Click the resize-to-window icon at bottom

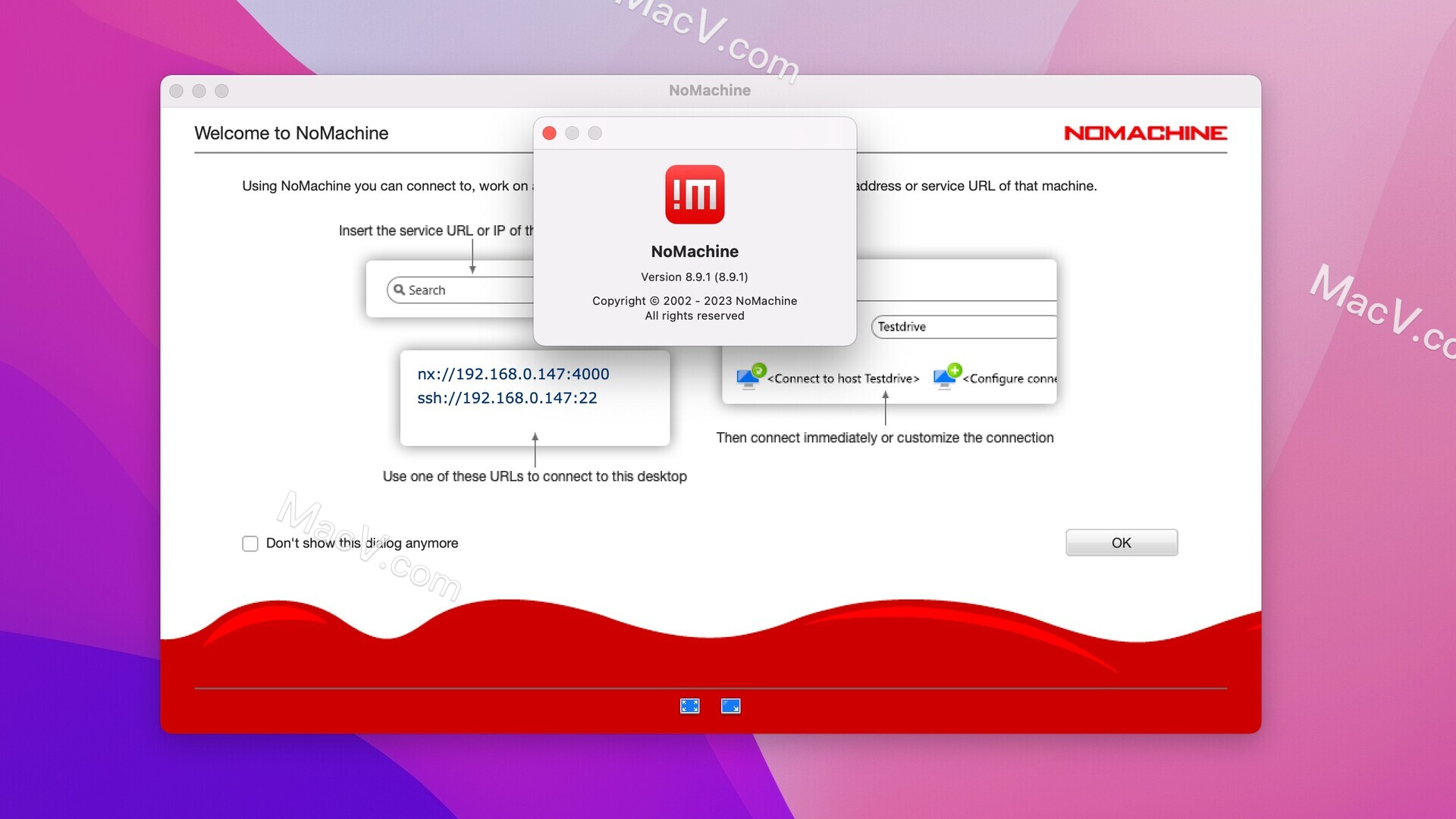[731, 706]
